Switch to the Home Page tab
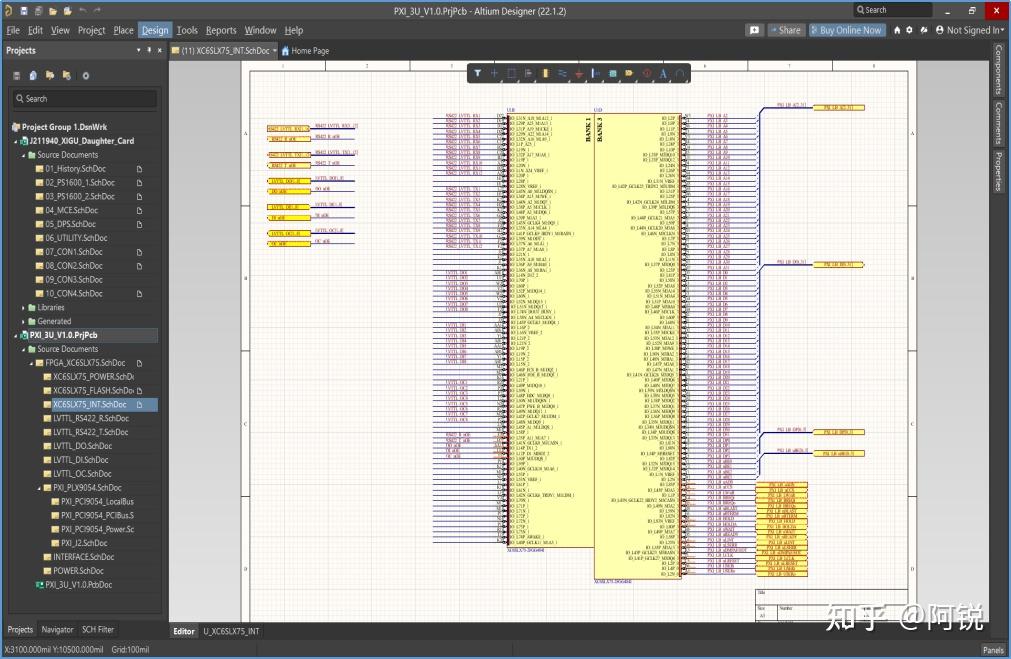The width and height of the screenshot is (1011, 659). 306,50
